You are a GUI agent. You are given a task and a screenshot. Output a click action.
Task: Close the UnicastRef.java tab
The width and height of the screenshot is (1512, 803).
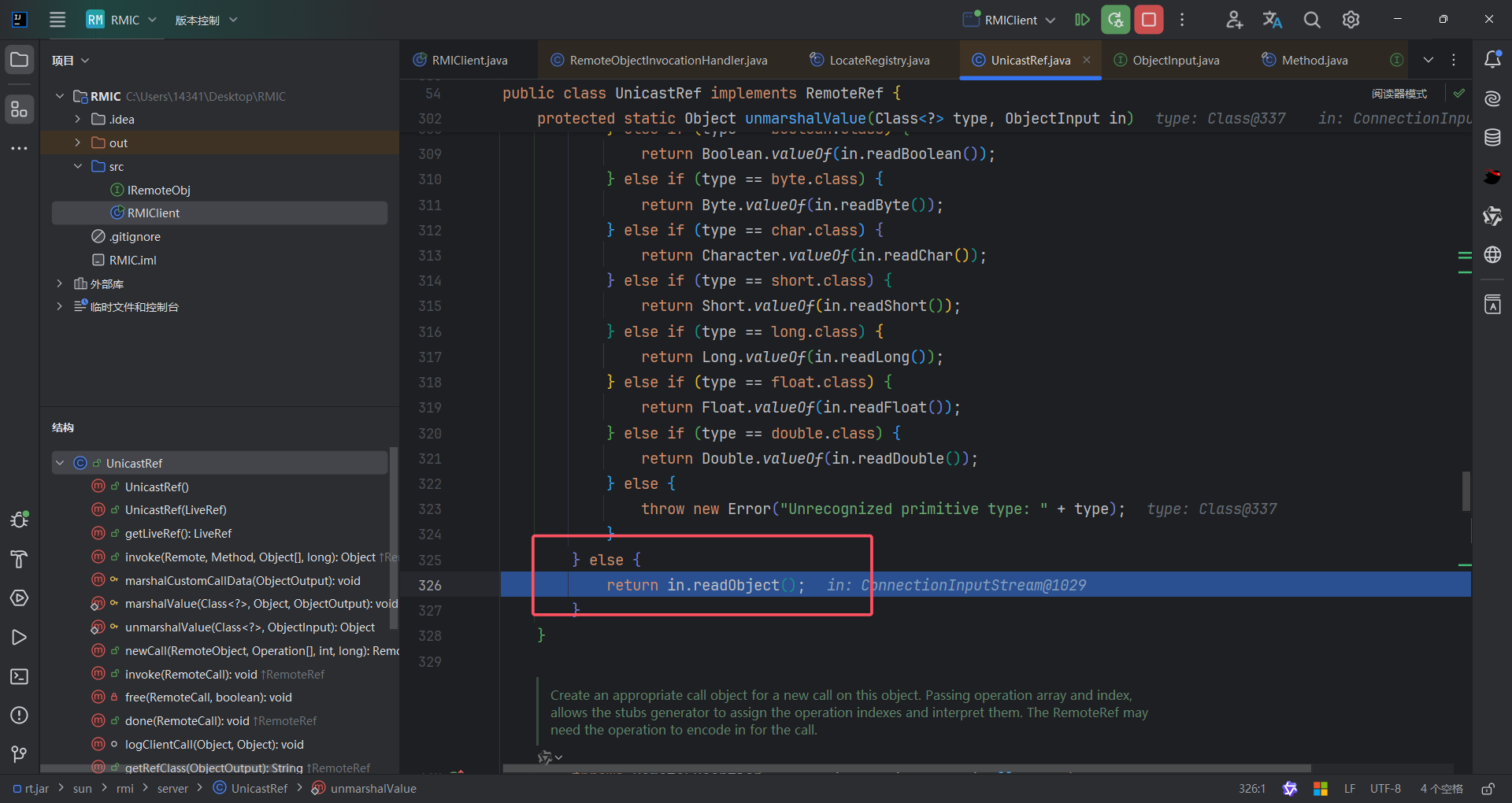point(1087,60)
